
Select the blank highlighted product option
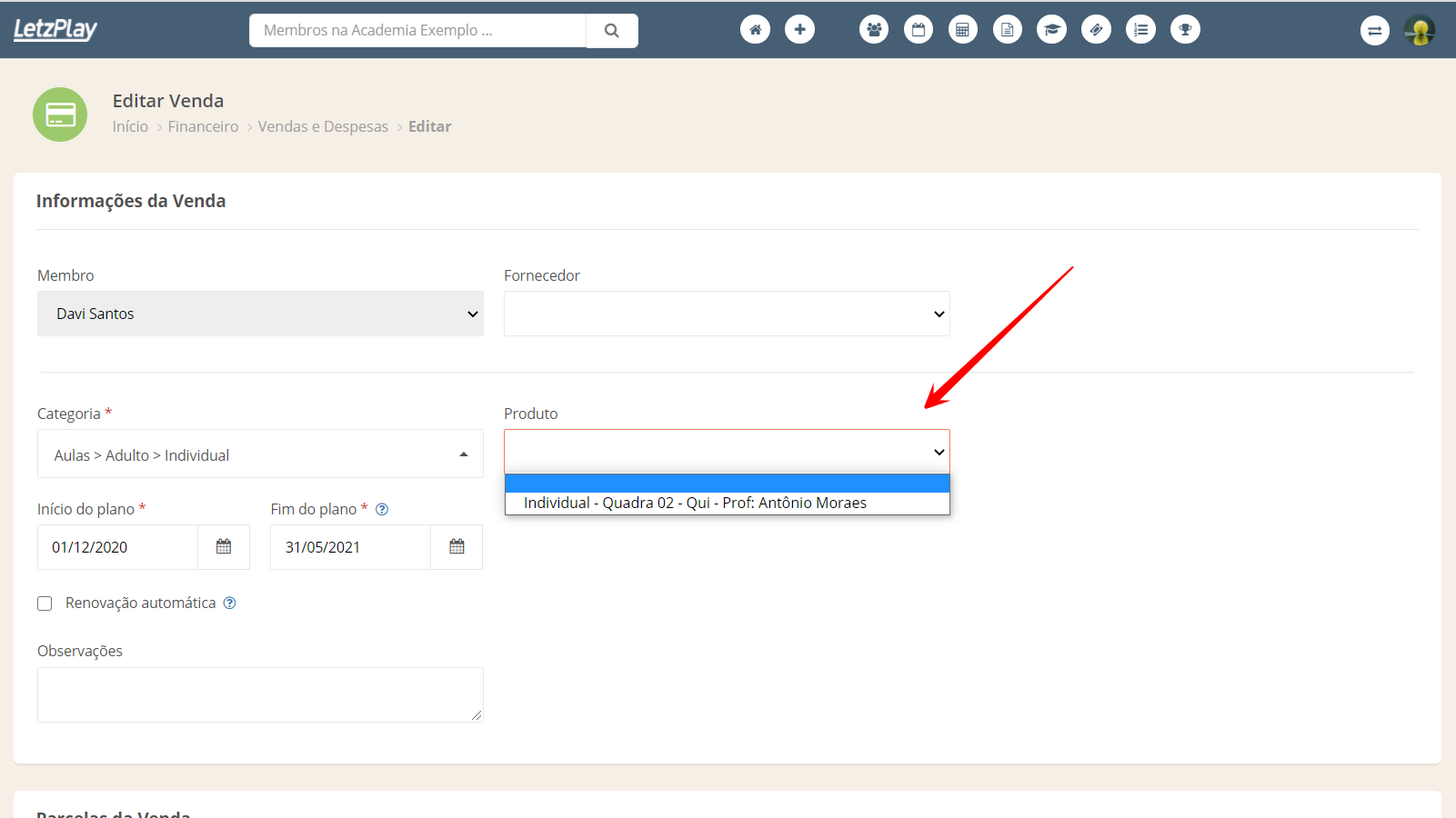pos(727,484)
